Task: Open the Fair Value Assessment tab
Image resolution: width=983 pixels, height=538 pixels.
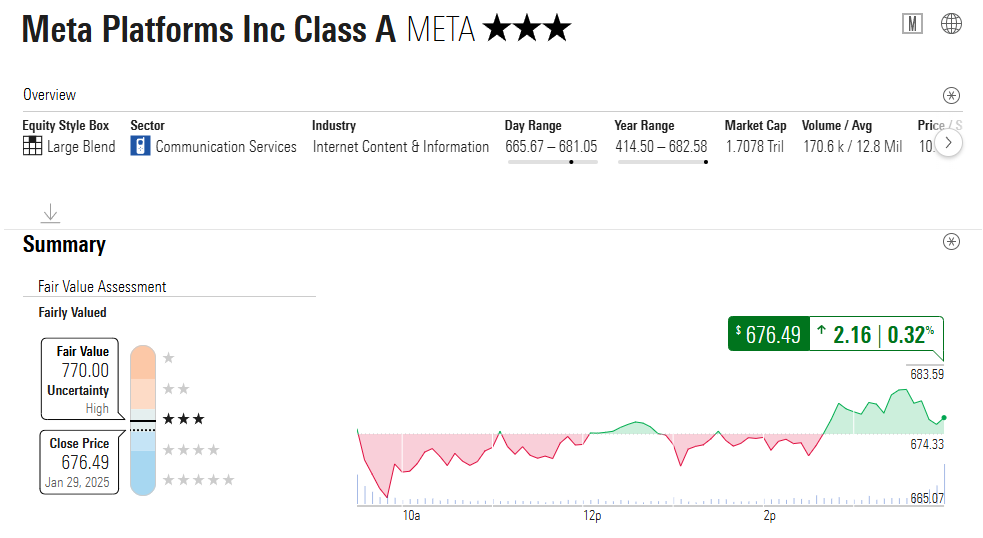Action: [102, 287]
